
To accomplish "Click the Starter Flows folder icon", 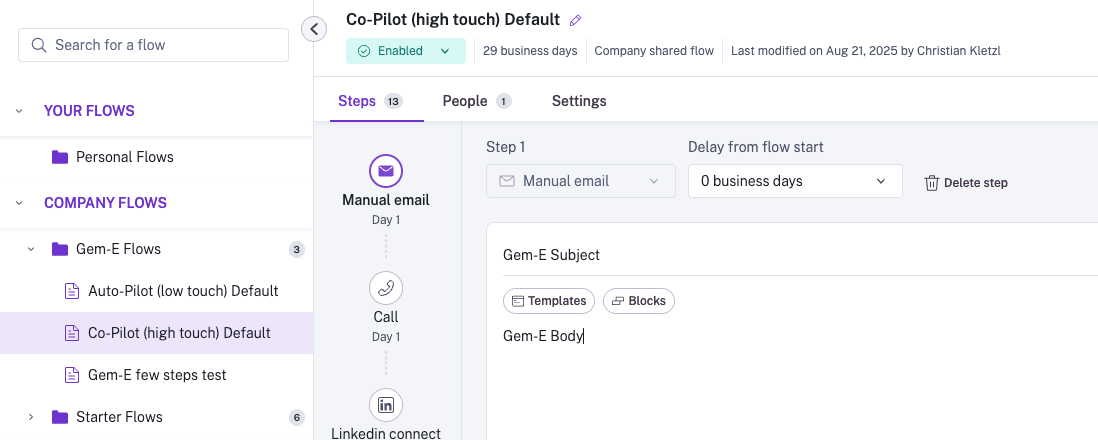I will (60, 417).
